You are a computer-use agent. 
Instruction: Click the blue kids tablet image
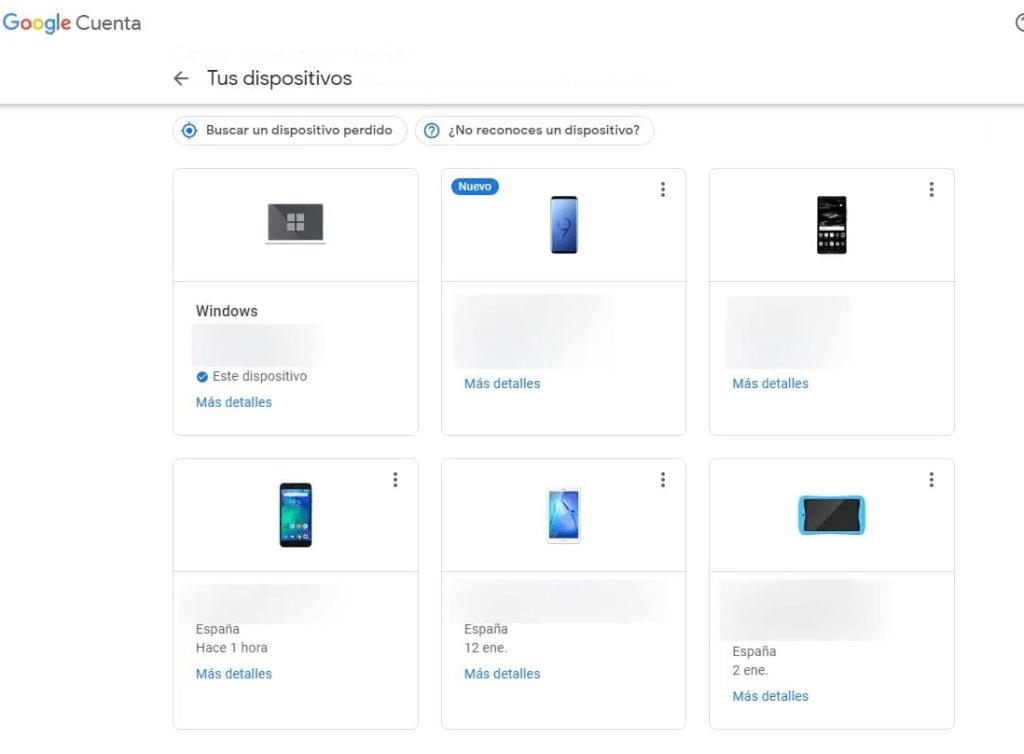click(x=831, y=515)
